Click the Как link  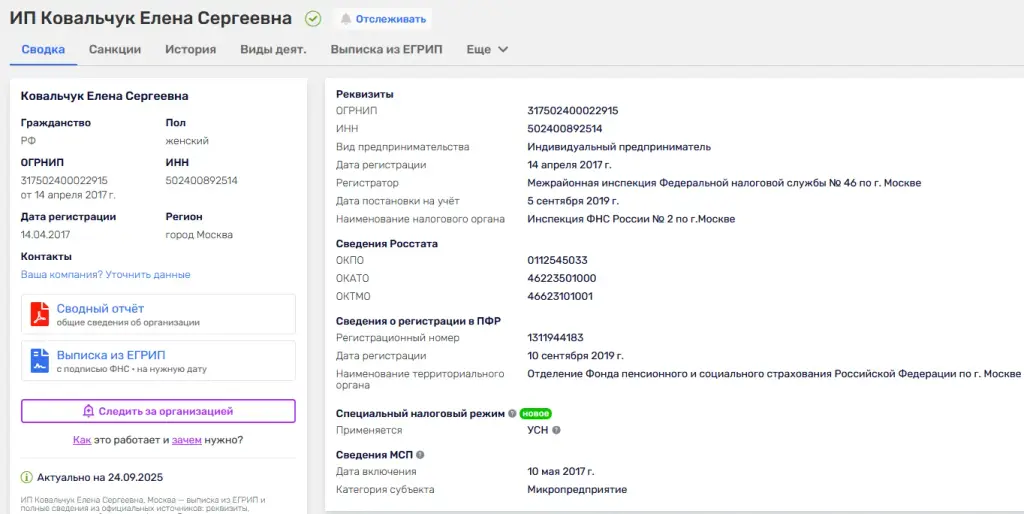point(82,440)
